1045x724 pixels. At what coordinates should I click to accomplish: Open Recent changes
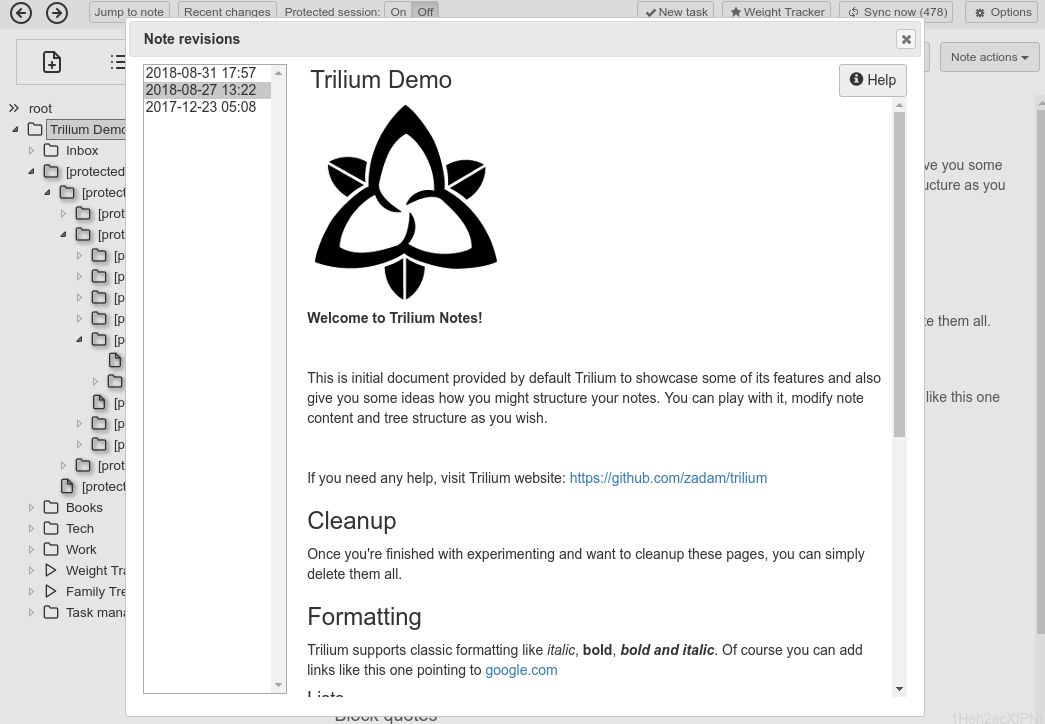(x=227, y=12)
